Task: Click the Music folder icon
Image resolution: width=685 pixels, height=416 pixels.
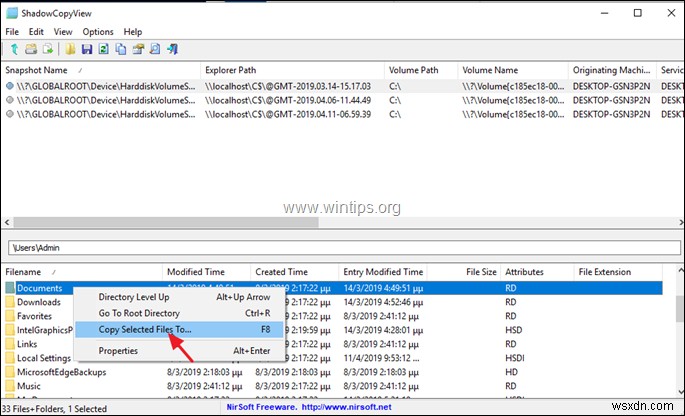Action: click(x=10, y=386)
